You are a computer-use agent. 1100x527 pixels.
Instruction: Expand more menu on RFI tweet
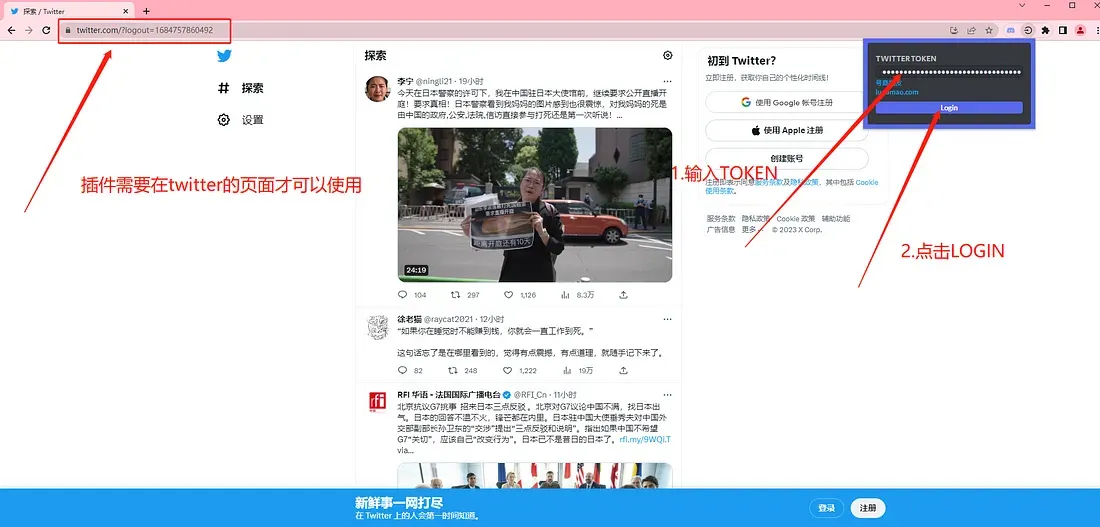tap(668, 394)
